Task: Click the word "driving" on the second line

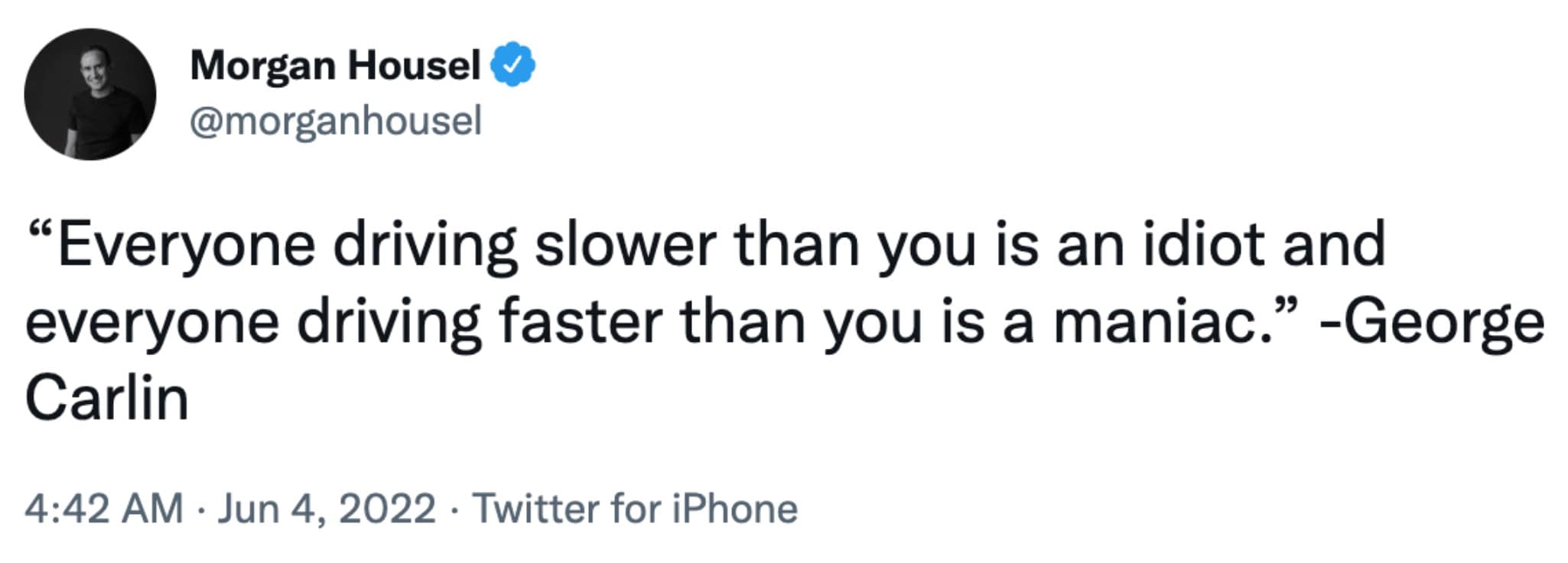Action: 389,322
